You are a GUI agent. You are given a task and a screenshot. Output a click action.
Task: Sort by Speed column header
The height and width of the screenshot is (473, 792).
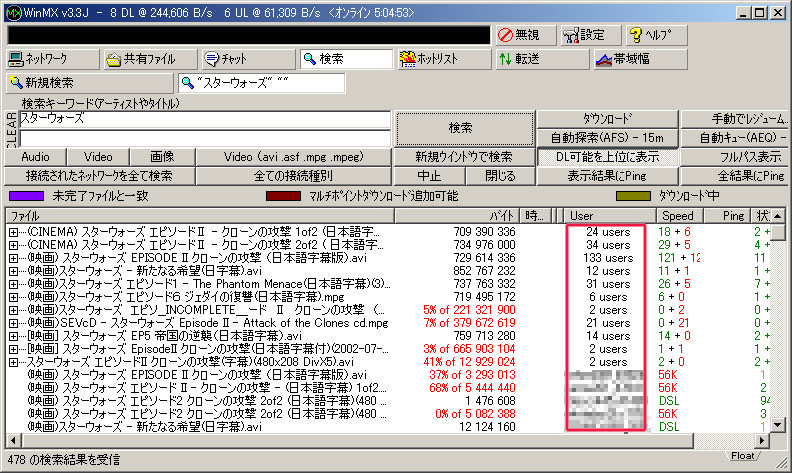click(680, 216)
